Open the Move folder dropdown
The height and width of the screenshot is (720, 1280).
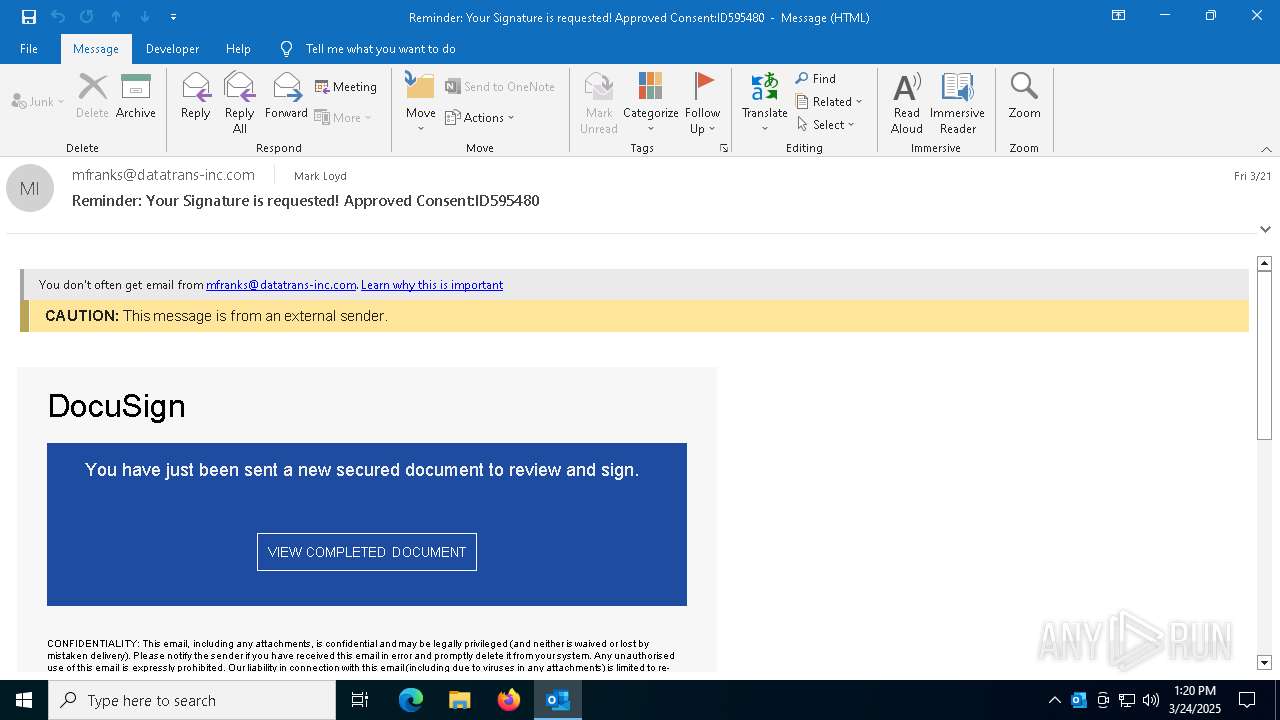click(420, 103)
